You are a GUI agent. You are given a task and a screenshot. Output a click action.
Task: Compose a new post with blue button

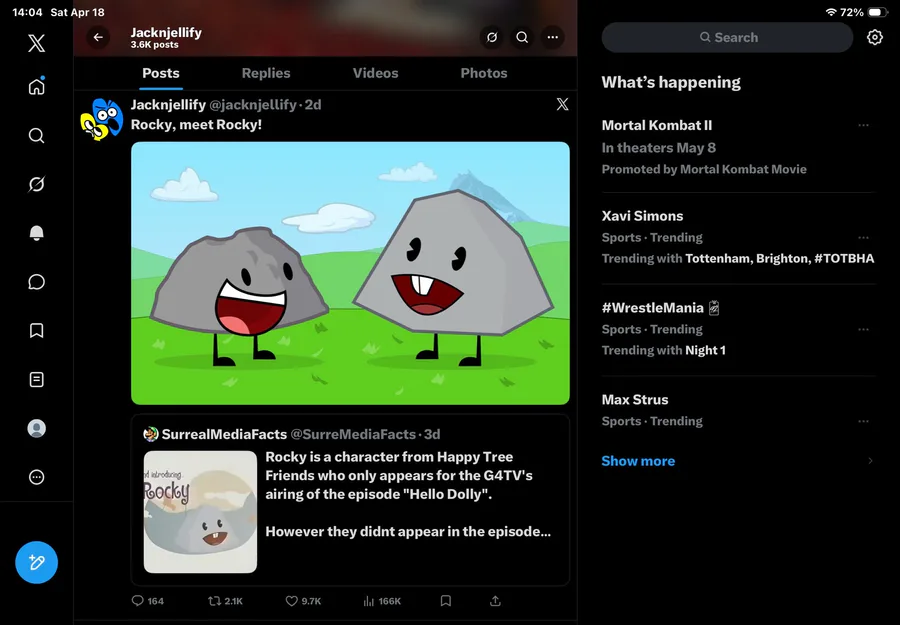tap(36, 562)
